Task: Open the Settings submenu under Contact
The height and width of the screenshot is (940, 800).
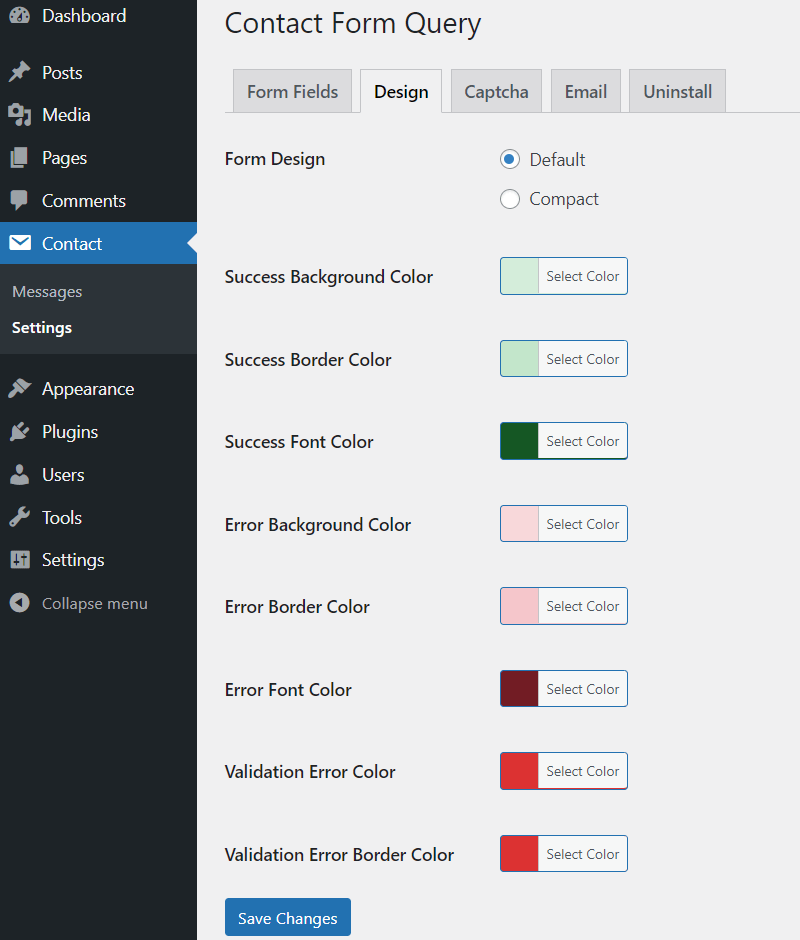Action: (42, 328)
